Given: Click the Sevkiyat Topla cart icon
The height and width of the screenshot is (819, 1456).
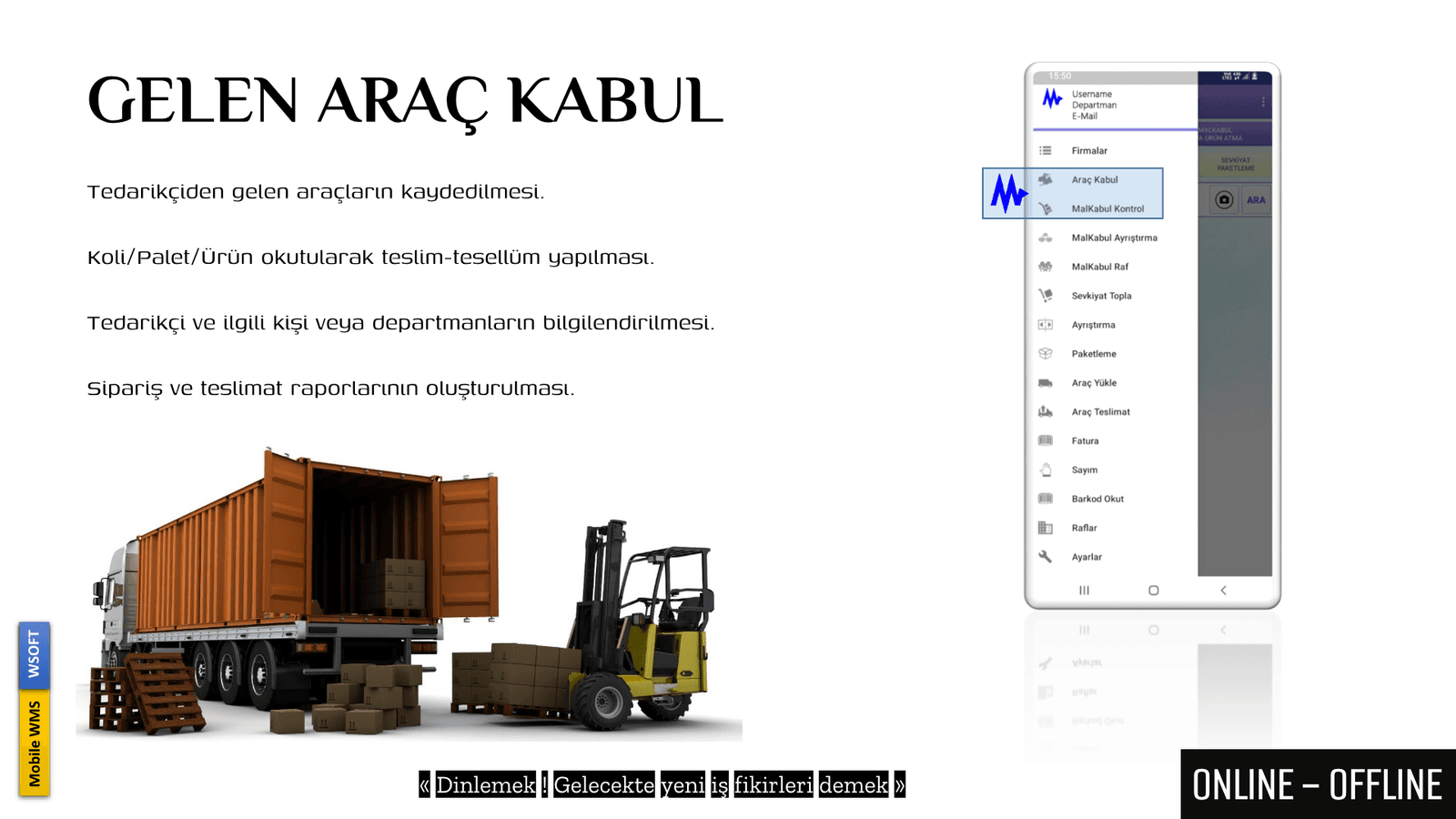Looking at the screenshot, I should (x=1046, y=296).
